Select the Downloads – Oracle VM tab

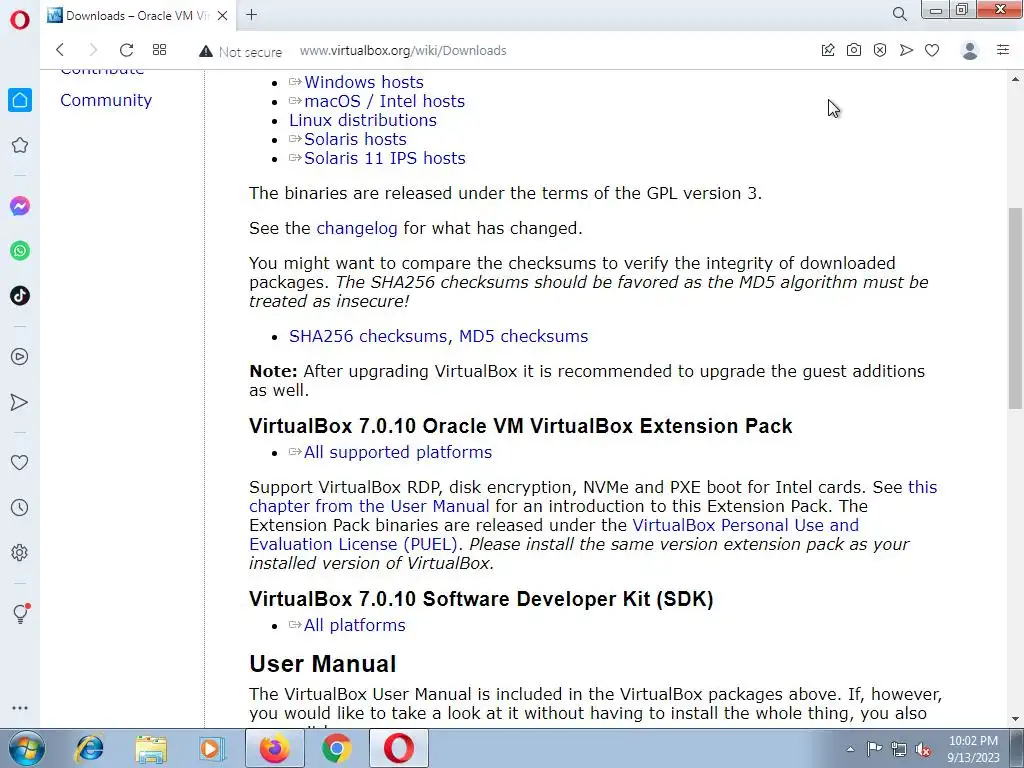tap(138, 16)
